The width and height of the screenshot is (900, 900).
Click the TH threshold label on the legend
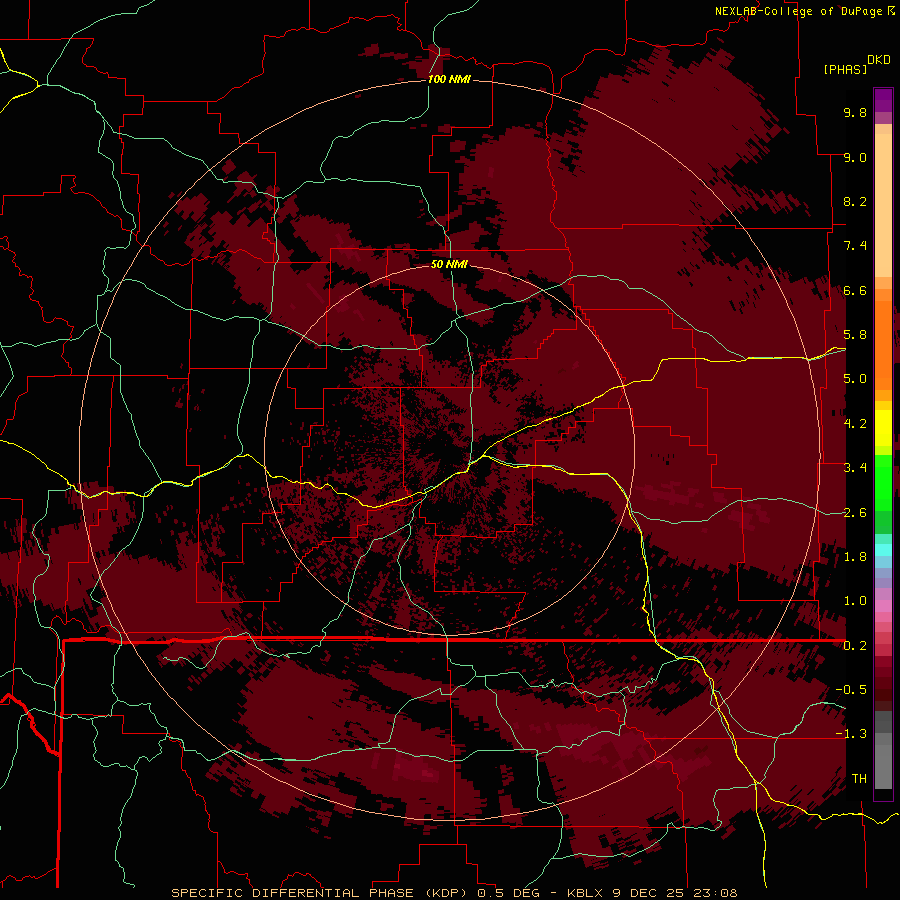859,779
